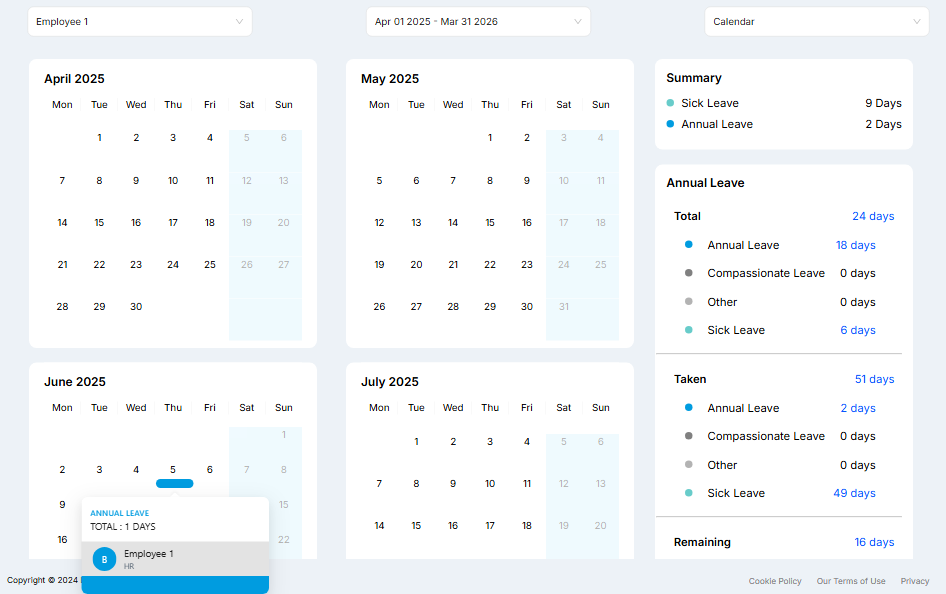The image size is (946, 594).
Task: Open Our Terms of Use link
Action: point(850,581)
